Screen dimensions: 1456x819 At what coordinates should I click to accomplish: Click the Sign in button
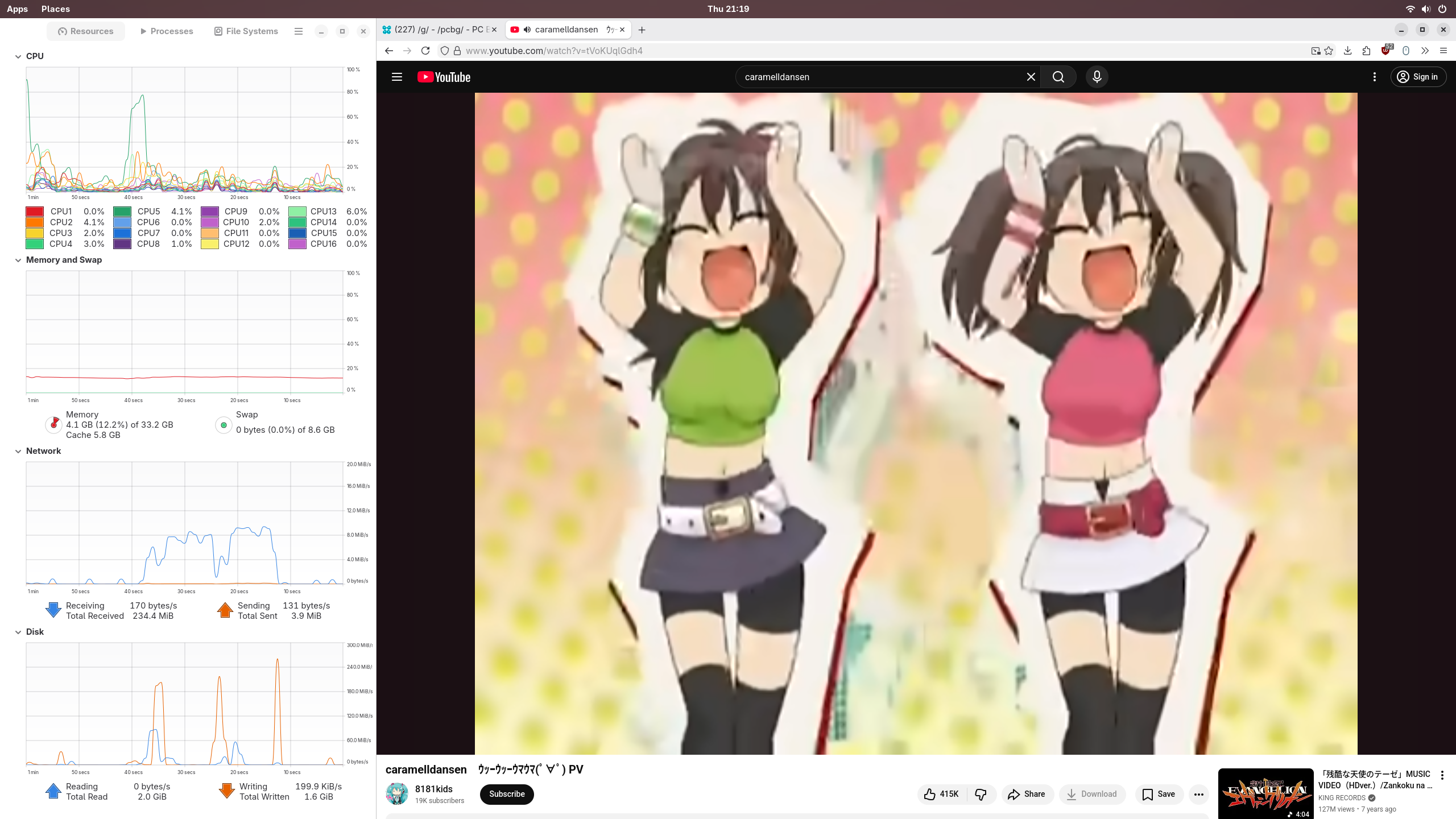click(1418, 77)
